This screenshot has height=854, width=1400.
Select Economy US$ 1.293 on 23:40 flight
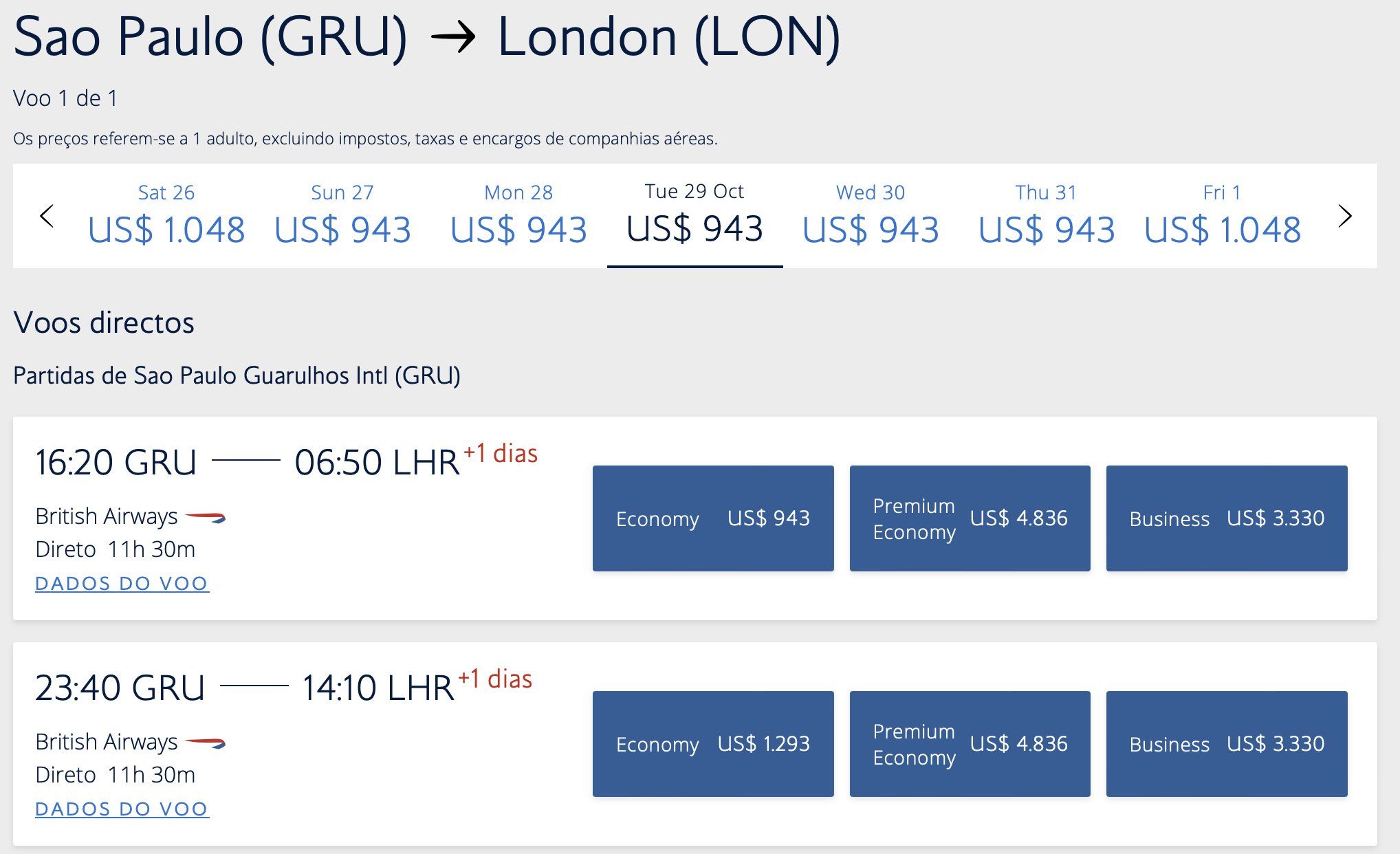(713, 744)
